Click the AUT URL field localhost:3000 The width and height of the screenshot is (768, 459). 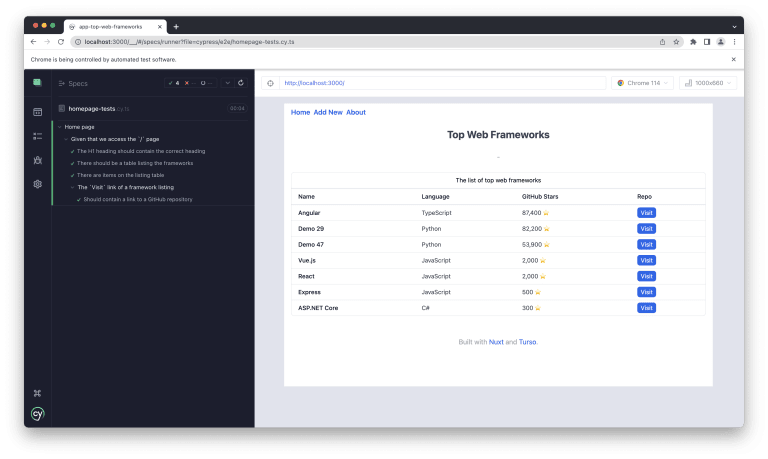tap(442, 83)
